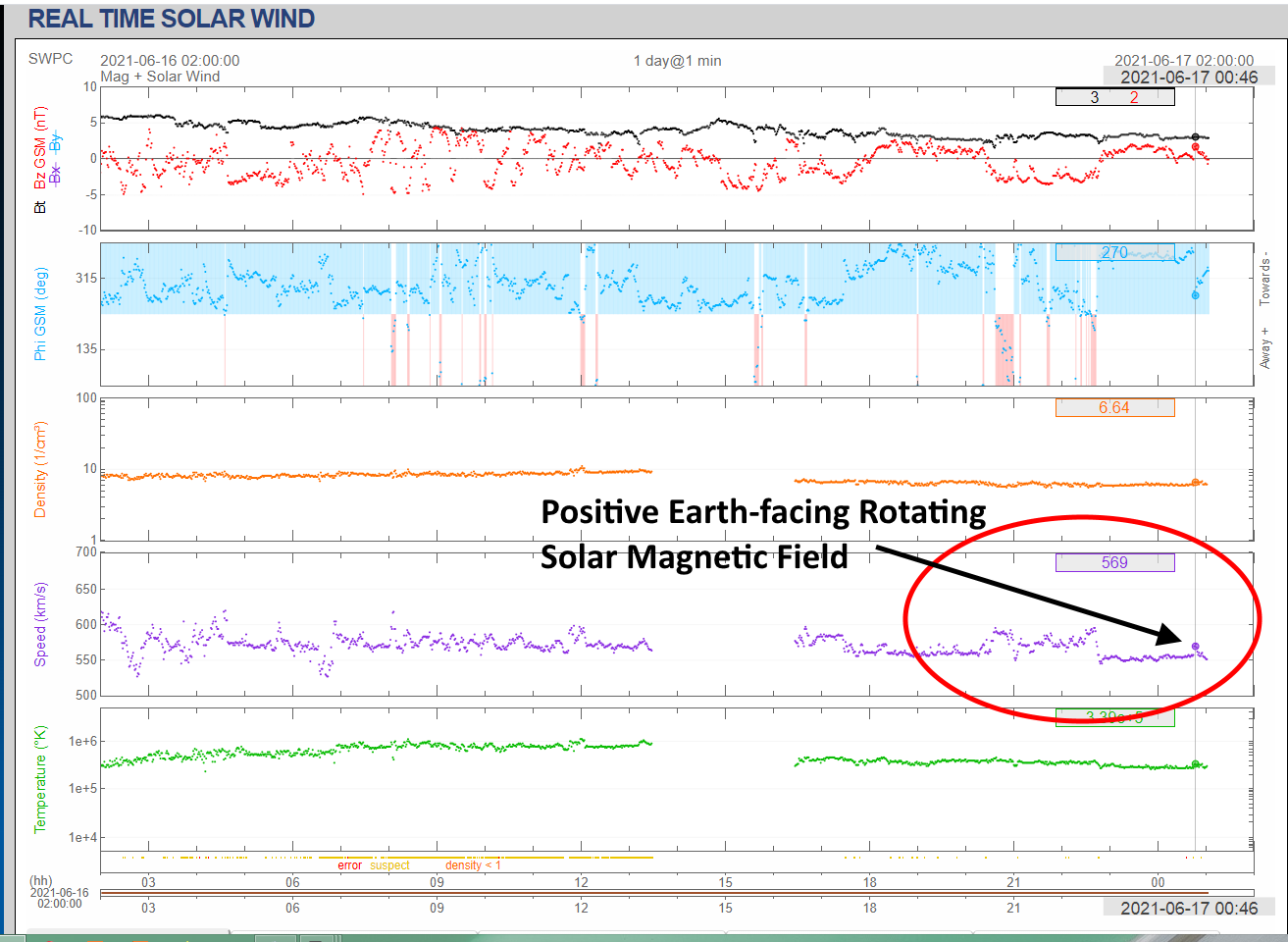1288x942 pixels.
Task: Click the Phi GSM (deg) axis label
Action: (40, 314)
